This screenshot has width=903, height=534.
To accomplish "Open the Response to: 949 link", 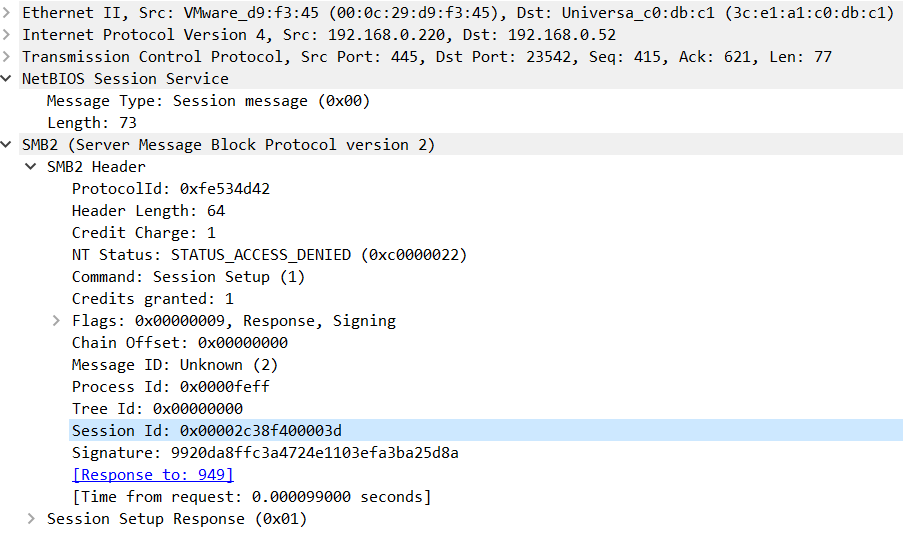I will click(x=153, y=475).
